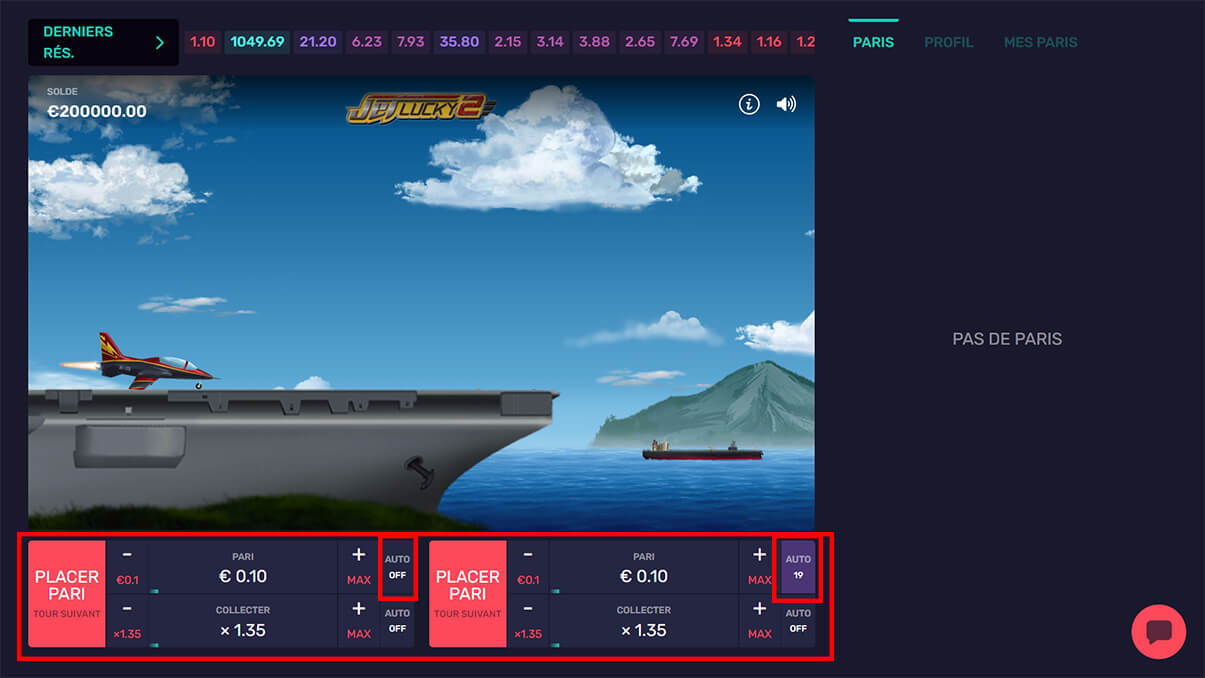Image resolution: width=1205 pixels, height=678 pixels.
Task: Increase right panel collect multiplier with plus
Action: pos(759,610)
